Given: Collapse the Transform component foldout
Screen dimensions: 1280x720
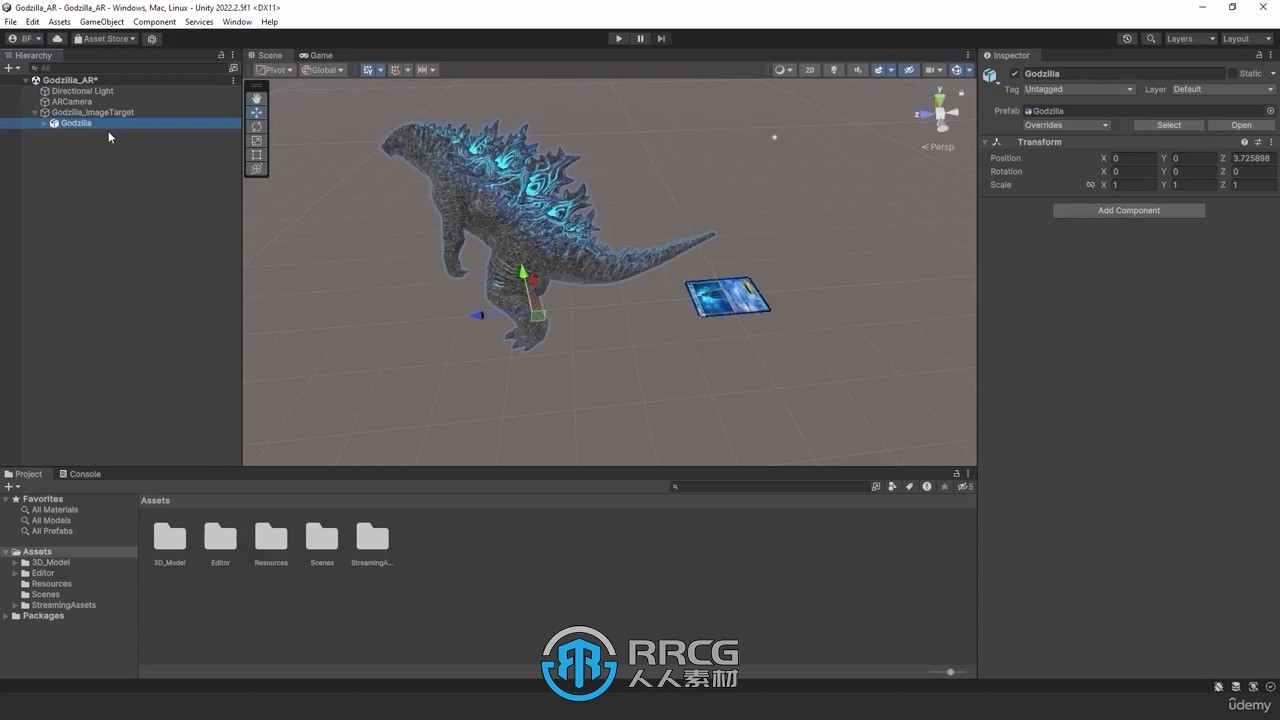Looking at the screenshot, I should click(x=985, y=142).
